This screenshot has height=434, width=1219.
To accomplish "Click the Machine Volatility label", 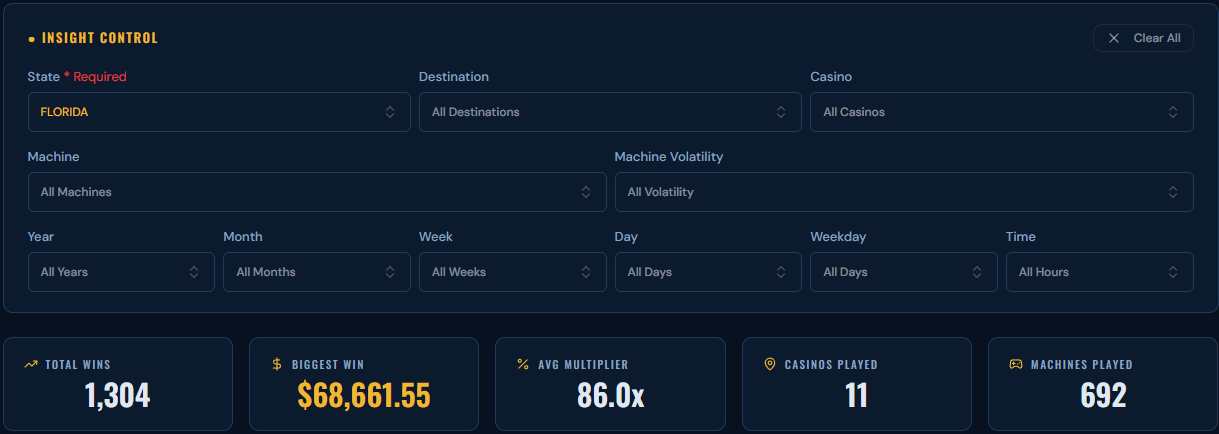I will click(669, 157).
